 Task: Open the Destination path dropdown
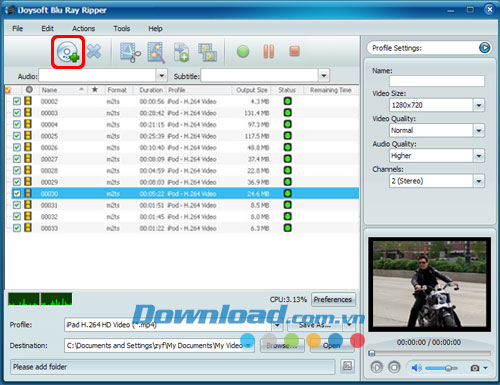(249, 345)
